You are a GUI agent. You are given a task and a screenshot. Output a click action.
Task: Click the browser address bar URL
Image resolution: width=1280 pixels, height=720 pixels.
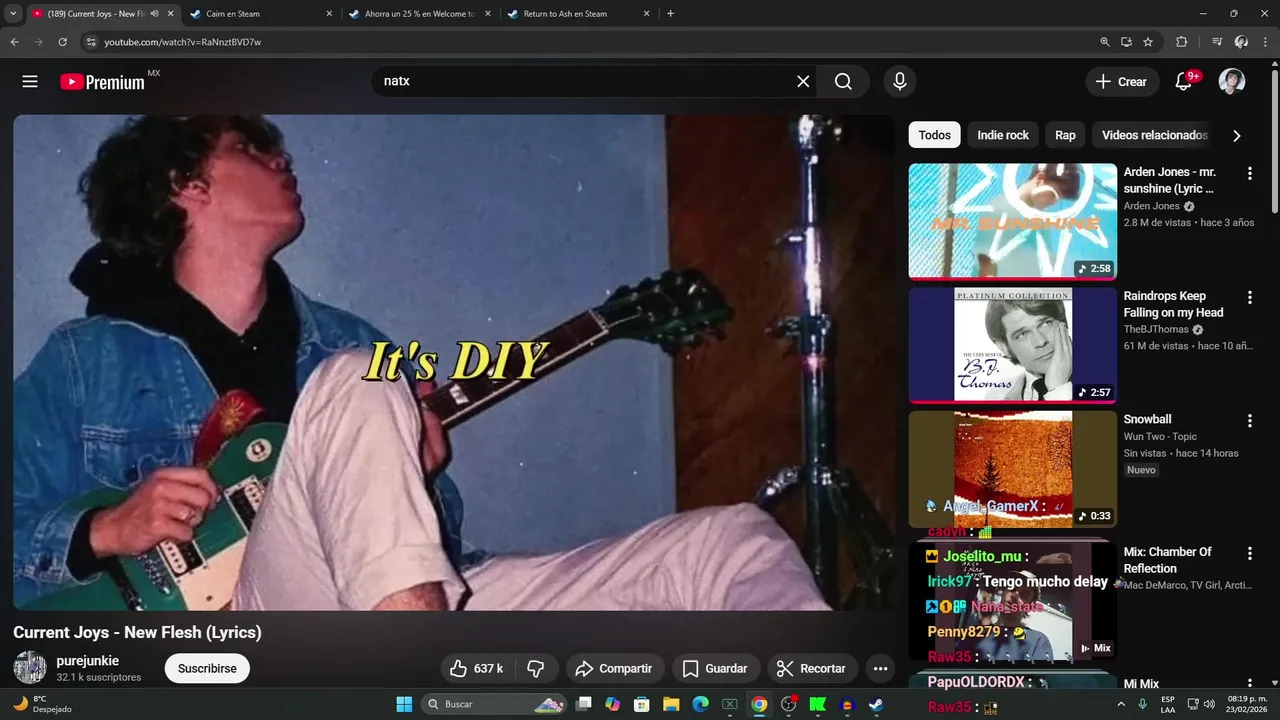tap(183, 42)
